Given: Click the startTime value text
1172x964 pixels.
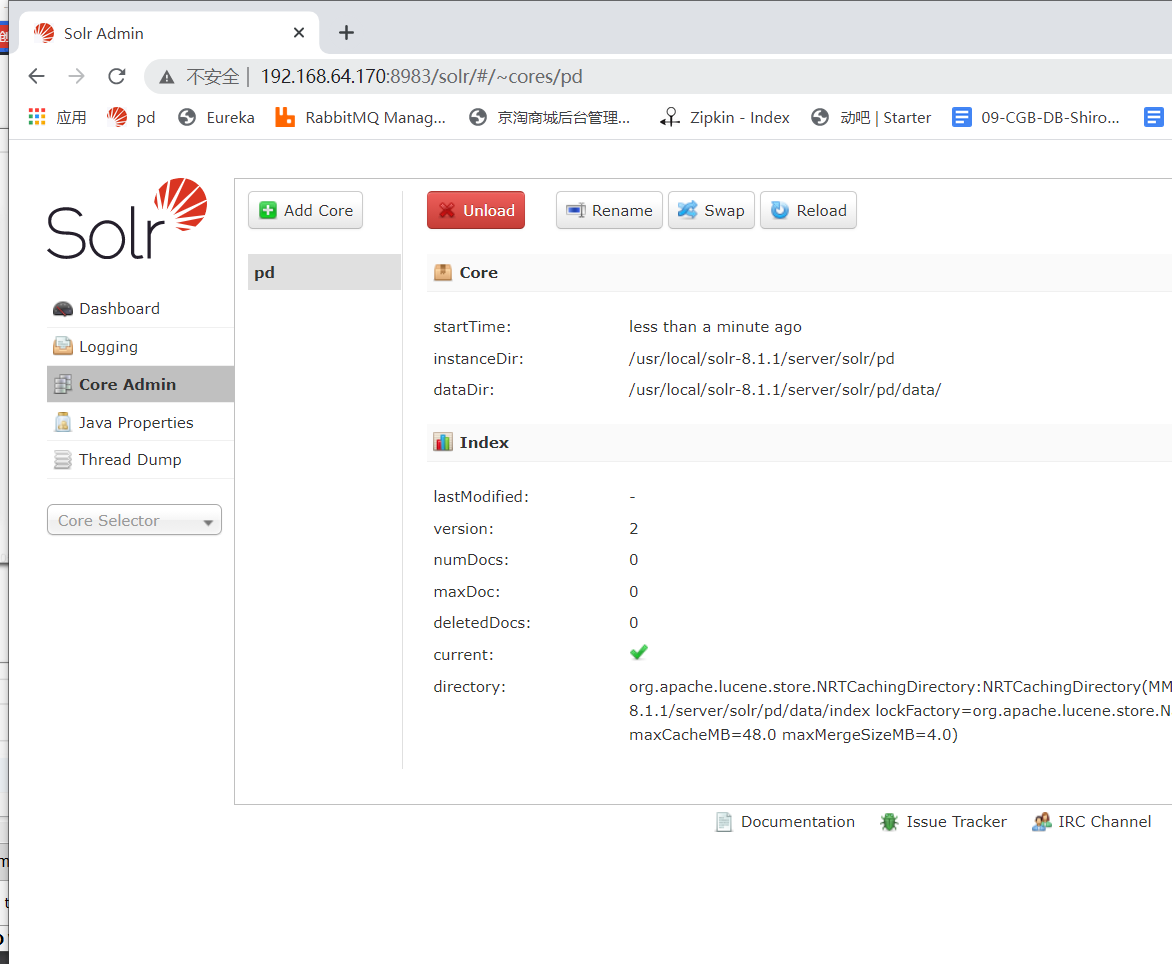Looking at the screenshot, I should [x=715, y=327].
